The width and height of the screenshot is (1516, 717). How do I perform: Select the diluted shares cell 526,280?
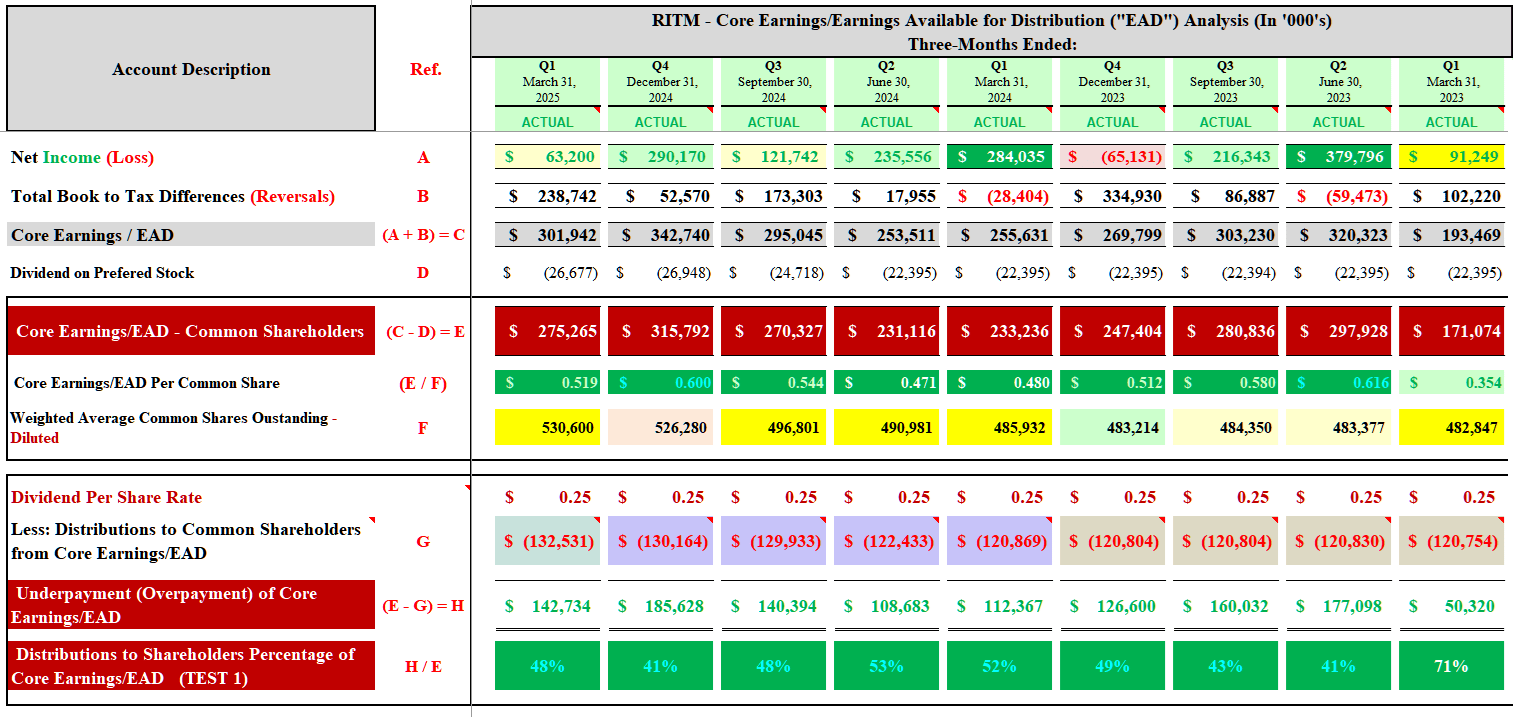661,427
